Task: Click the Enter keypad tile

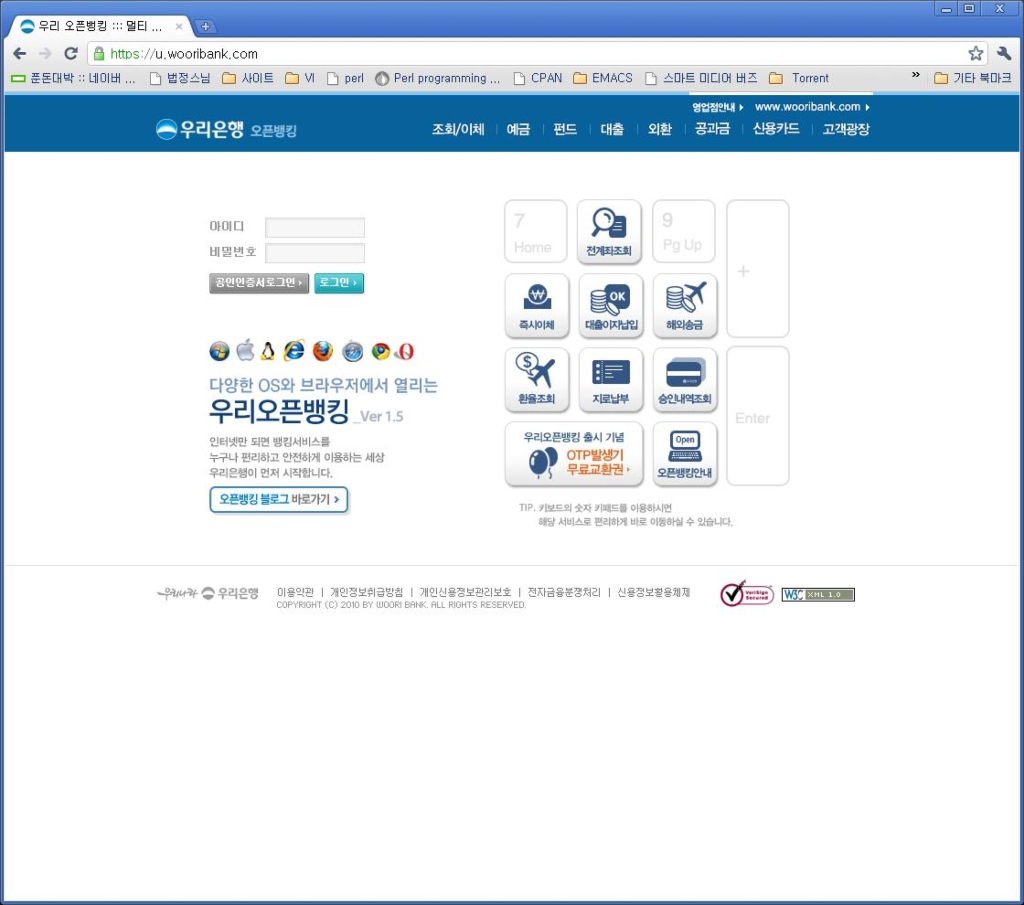Action: pos(758,416)
